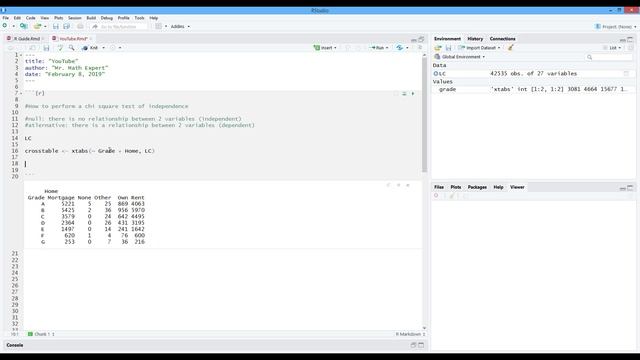Open the File menu

point(5,18)
